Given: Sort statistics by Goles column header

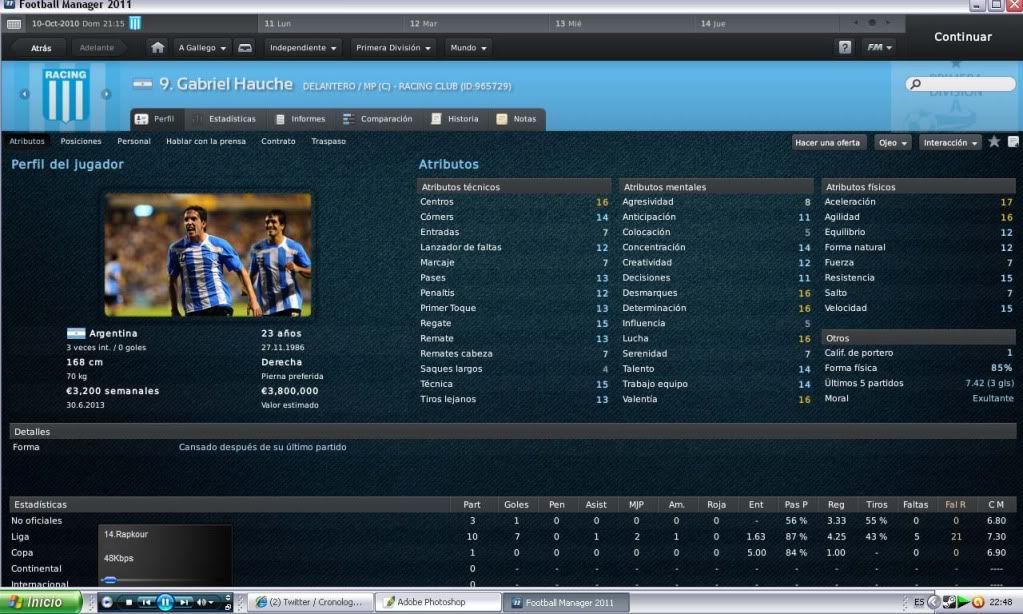Looking at the screenshot, I should click(516, 504).
